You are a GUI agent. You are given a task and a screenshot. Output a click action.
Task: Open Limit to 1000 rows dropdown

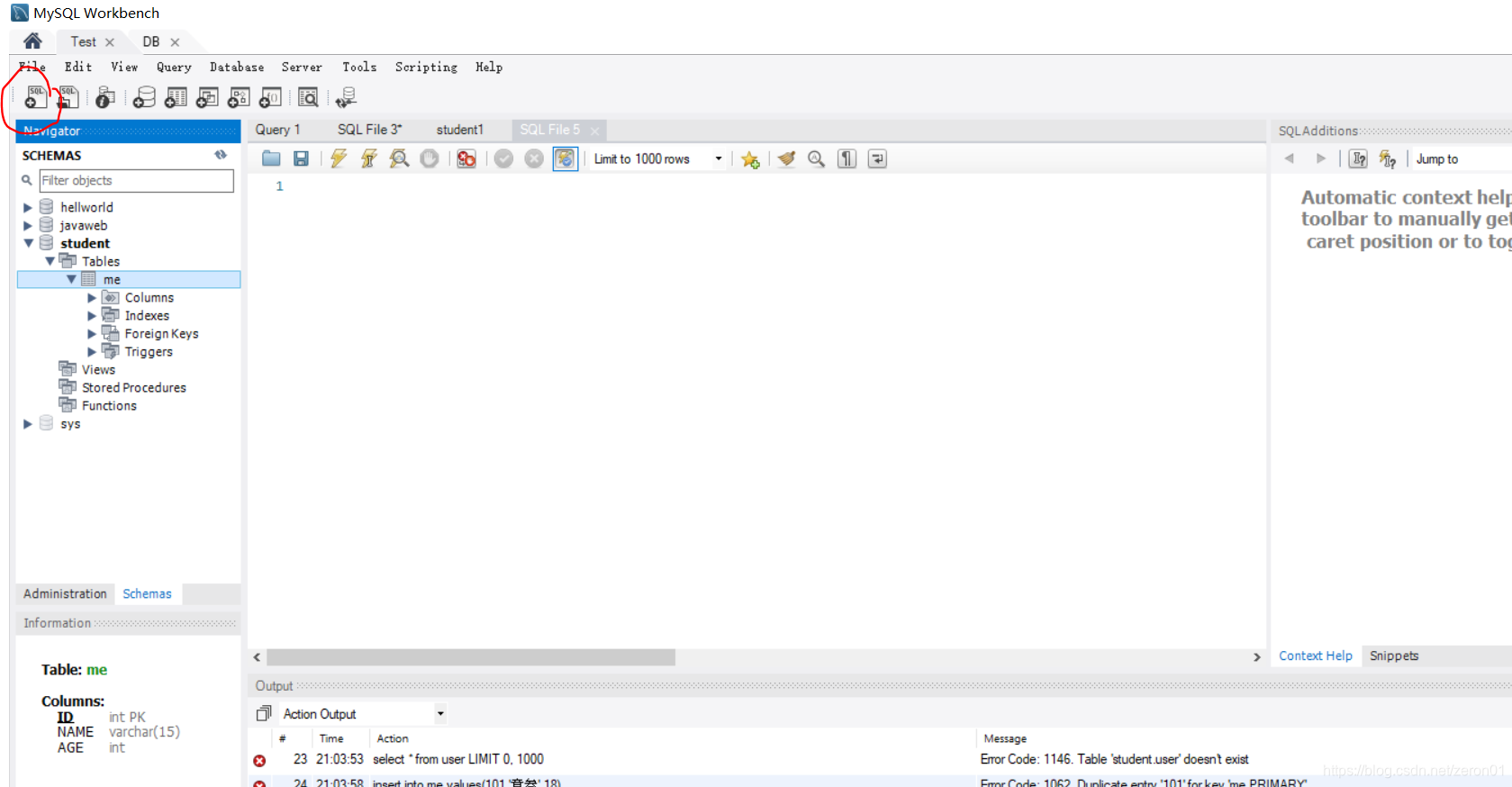(718, 158)
